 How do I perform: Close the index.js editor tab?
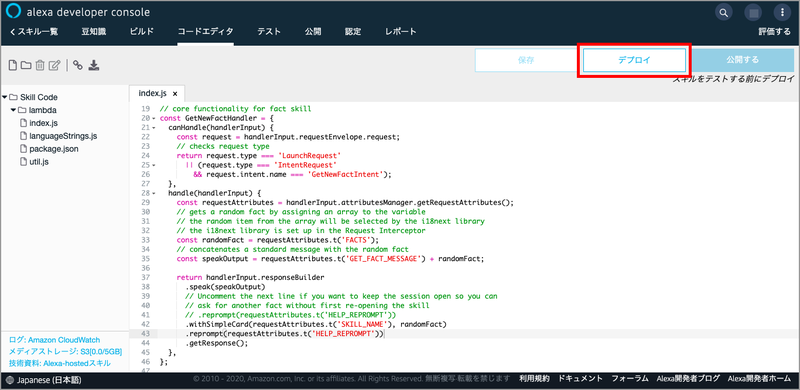click(175, 94)
